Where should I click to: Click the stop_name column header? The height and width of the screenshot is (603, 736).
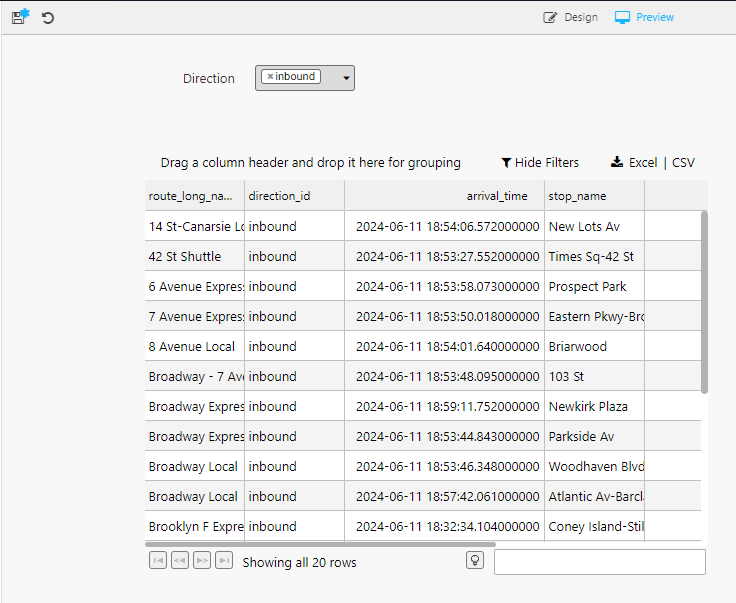[x=578, y=196]
